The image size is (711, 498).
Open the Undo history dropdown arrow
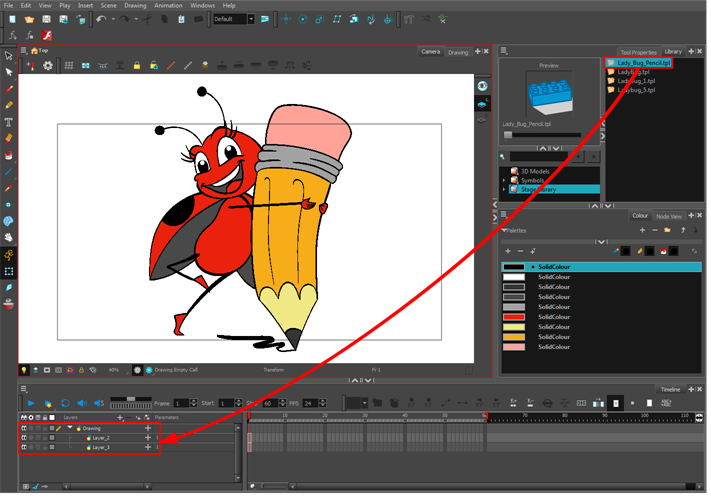(x=113, y=19)
